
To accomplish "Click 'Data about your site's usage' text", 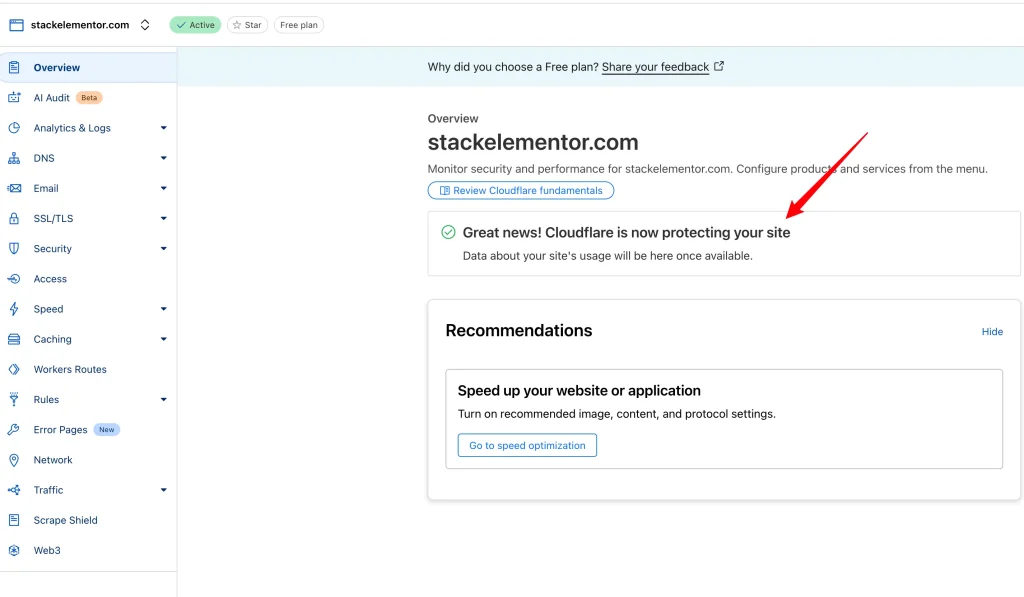I will tap(607, 256).
